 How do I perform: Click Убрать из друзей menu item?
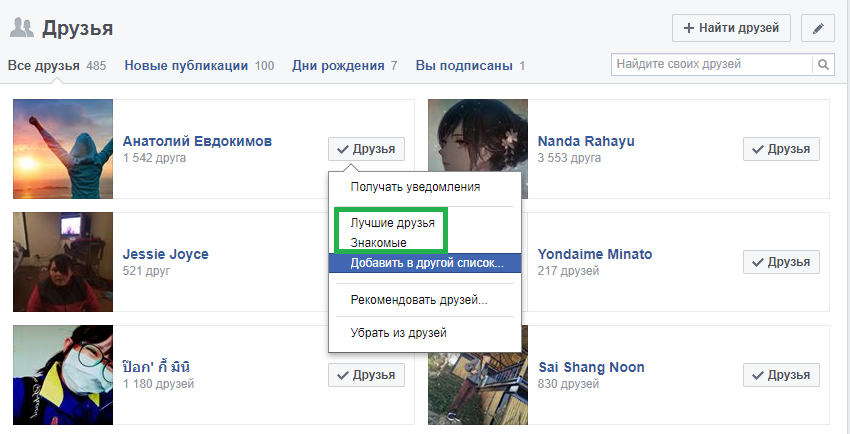pos(398,333)
